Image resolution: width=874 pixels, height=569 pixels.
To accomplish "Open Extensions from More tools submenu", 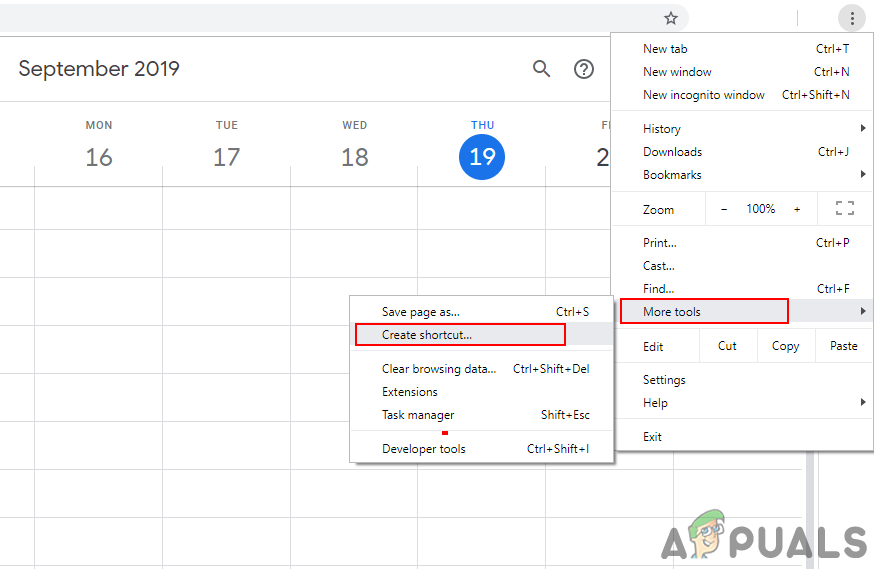I will pos(482,392).
